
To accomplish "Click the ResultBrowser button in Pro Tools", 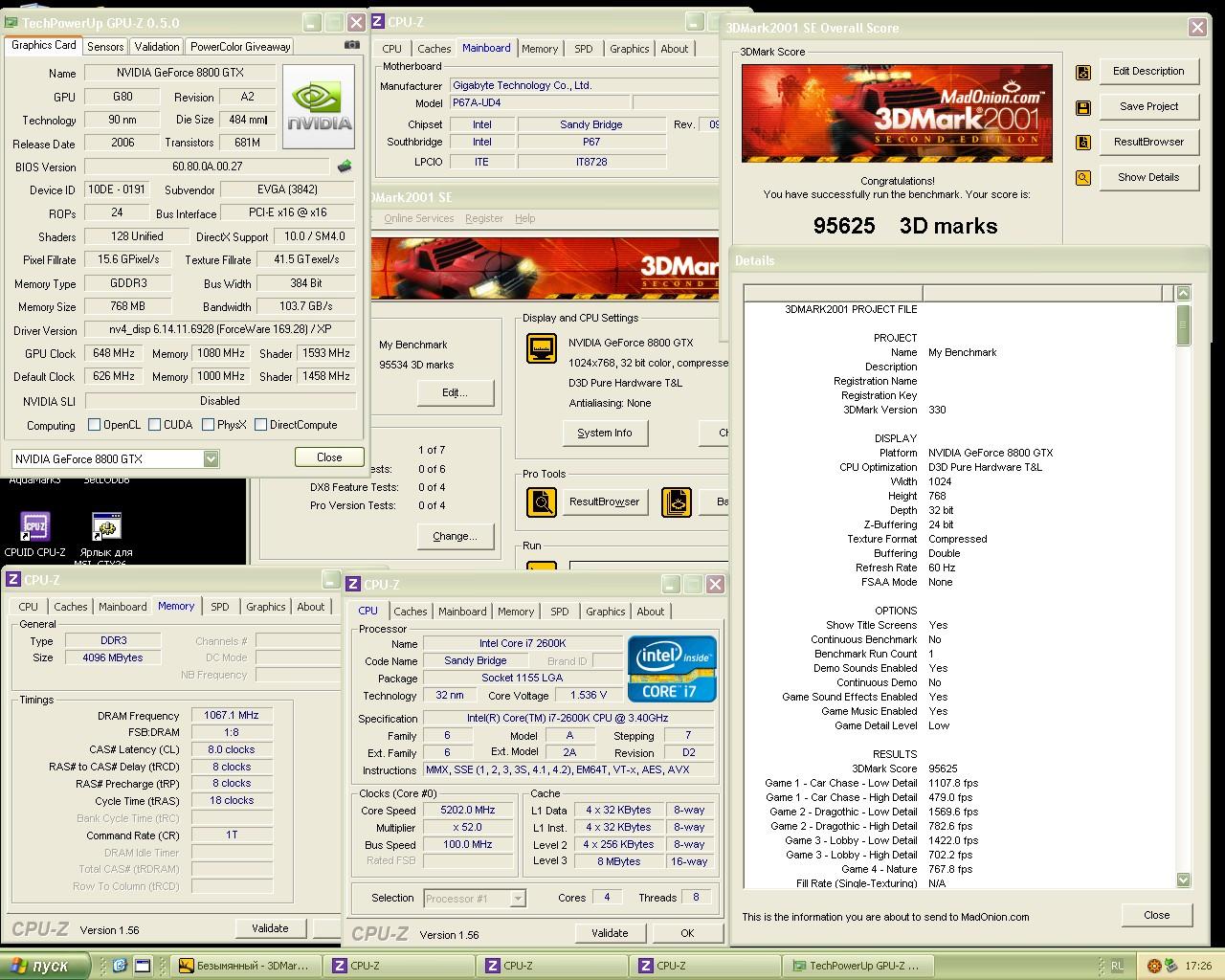I will pos(605,501).
